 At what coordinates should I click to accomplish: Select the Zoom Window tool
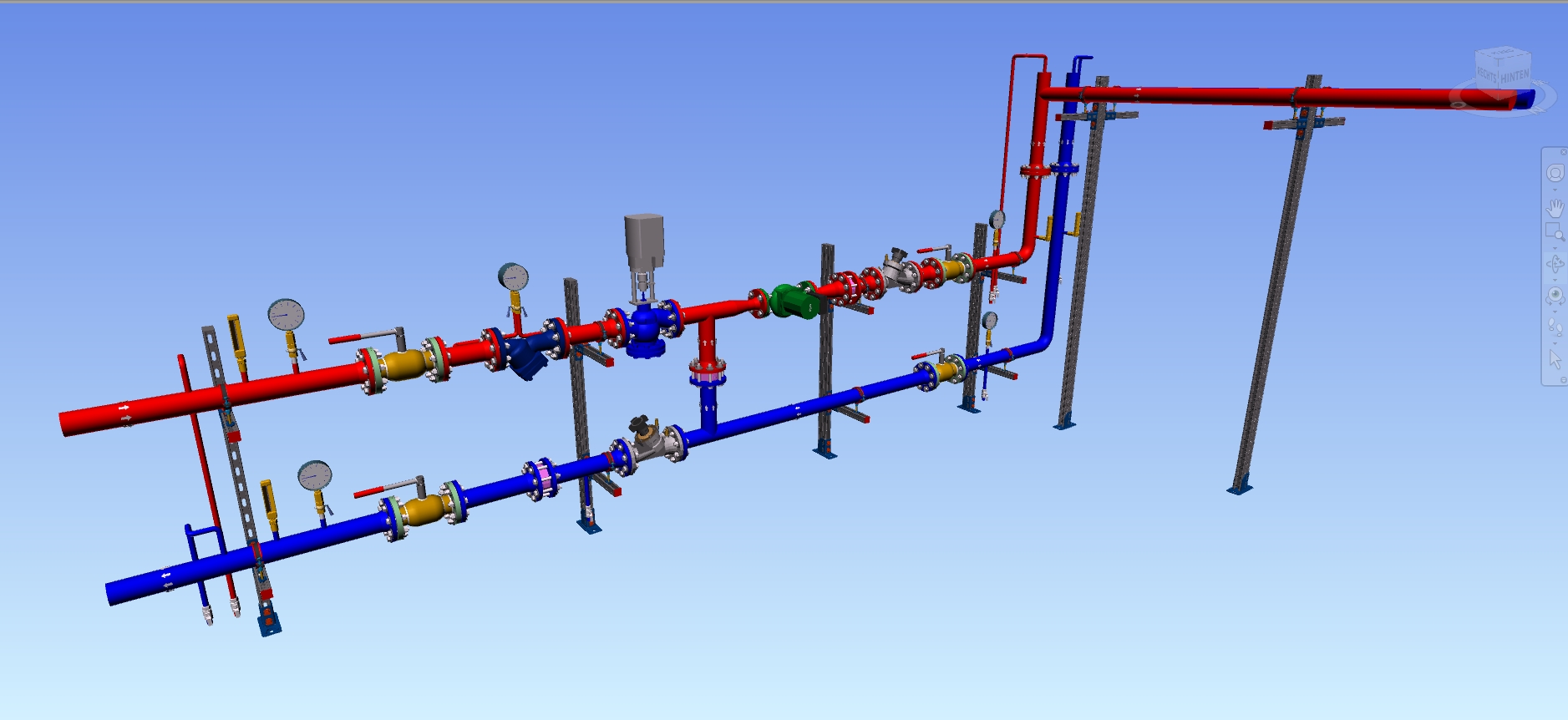point(1555,232)
